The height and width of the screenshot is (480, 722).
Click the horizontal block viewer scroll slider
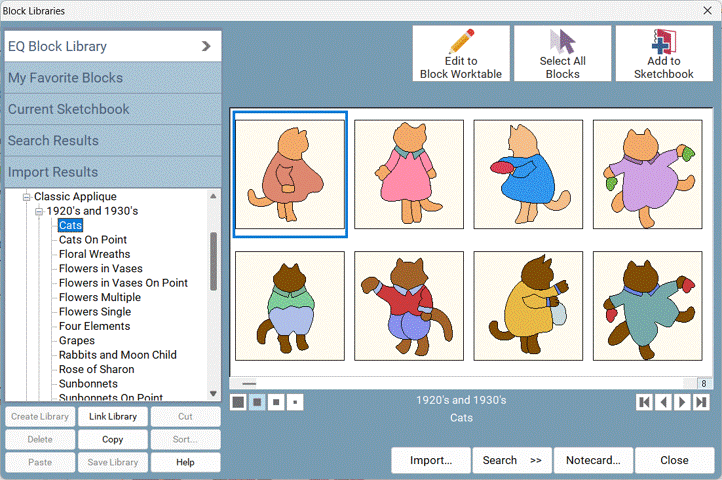point(249,383)
